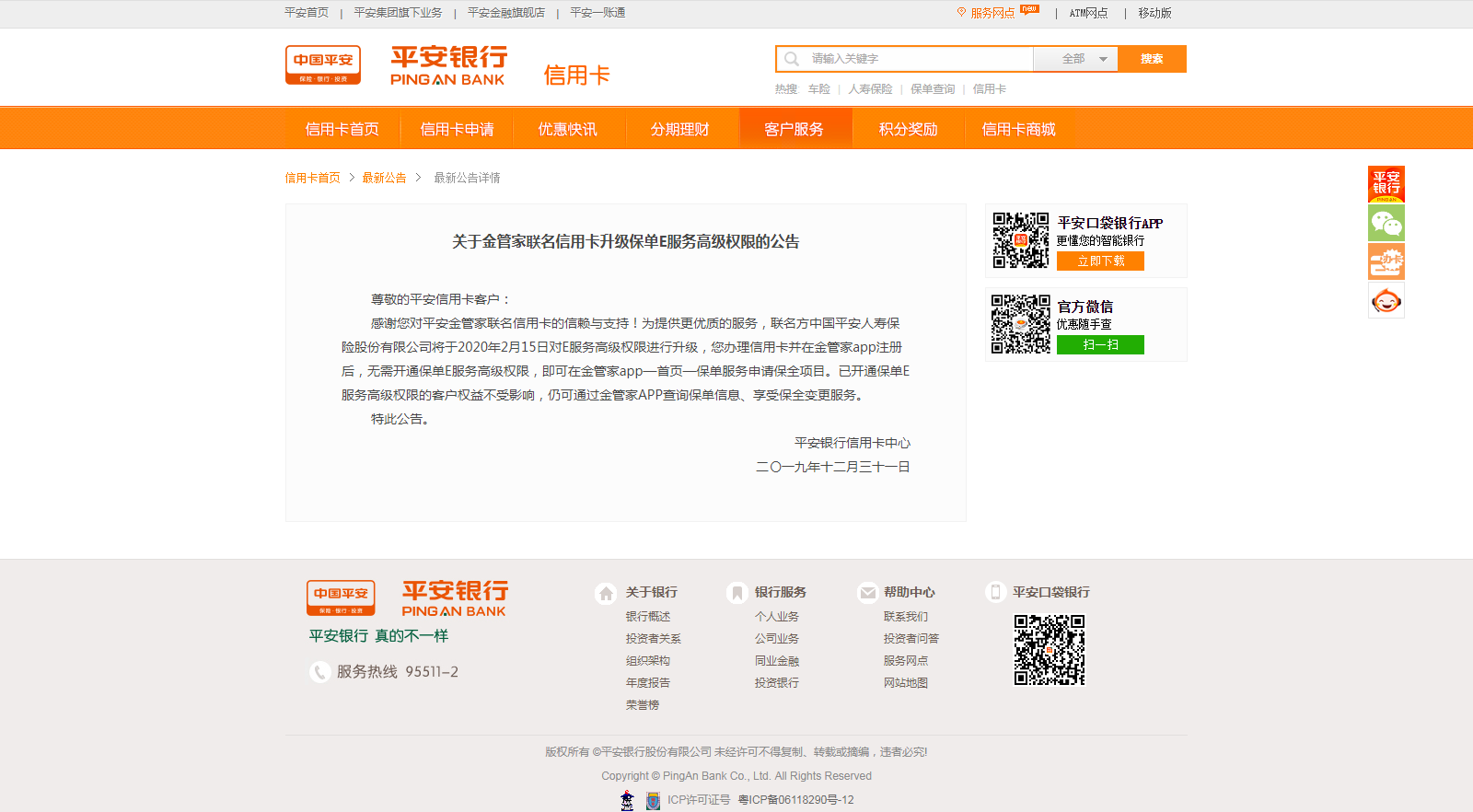Click the footer Ping An Bank logo
This screenshot has width=1473, height=812.
[455, 598]
